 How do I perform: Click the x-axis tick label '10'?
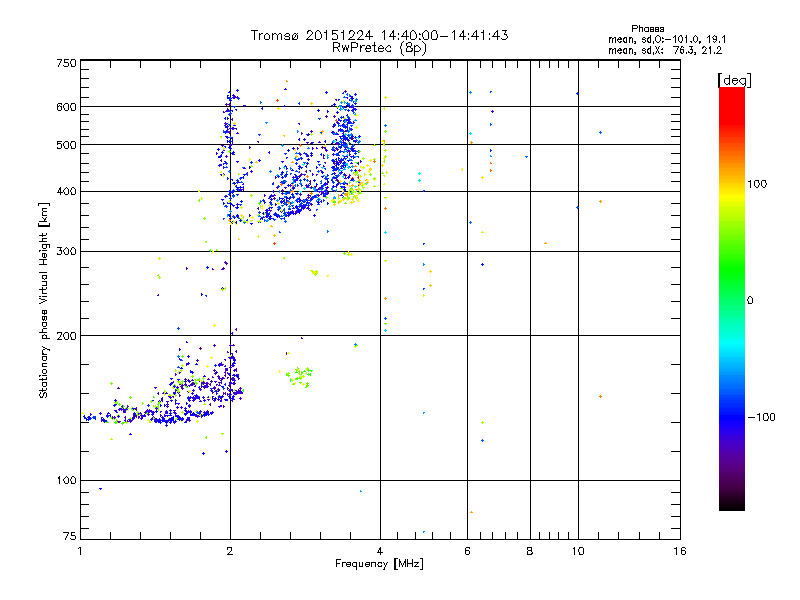(578, 551)
